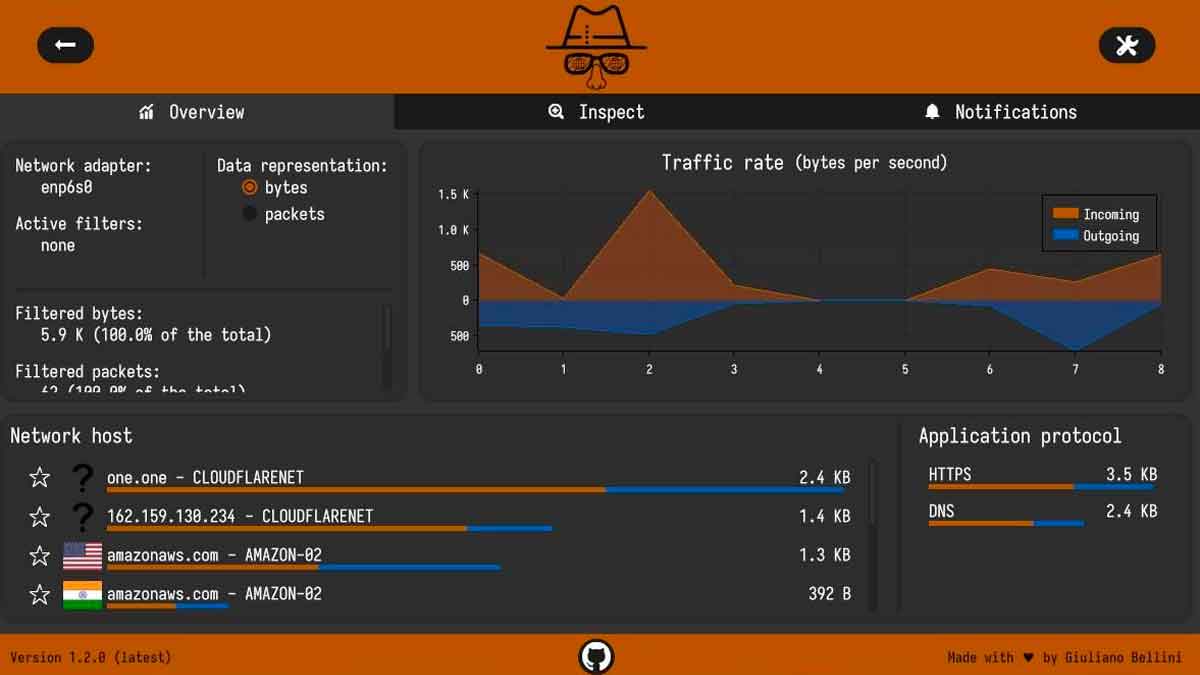Image resolution: width=1200 pixels, height=675 pixels.
Task: Click the Incoming legend label
Action: tap(1111, 214)
